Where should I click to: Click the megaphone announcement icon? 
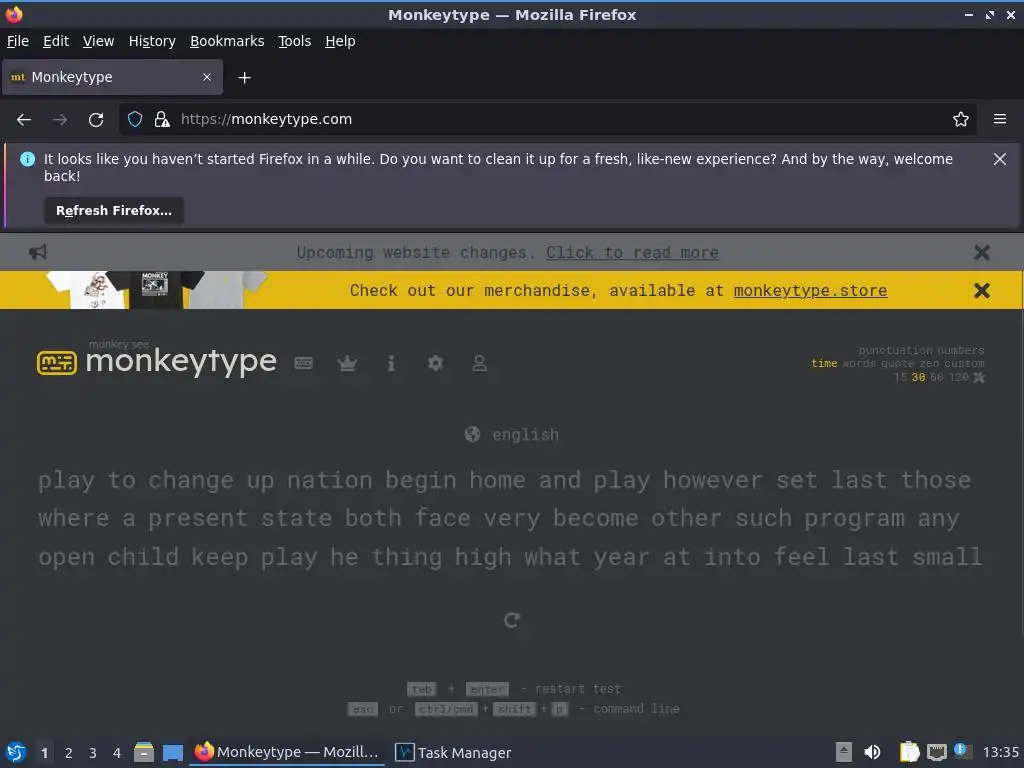click(38, 252)
